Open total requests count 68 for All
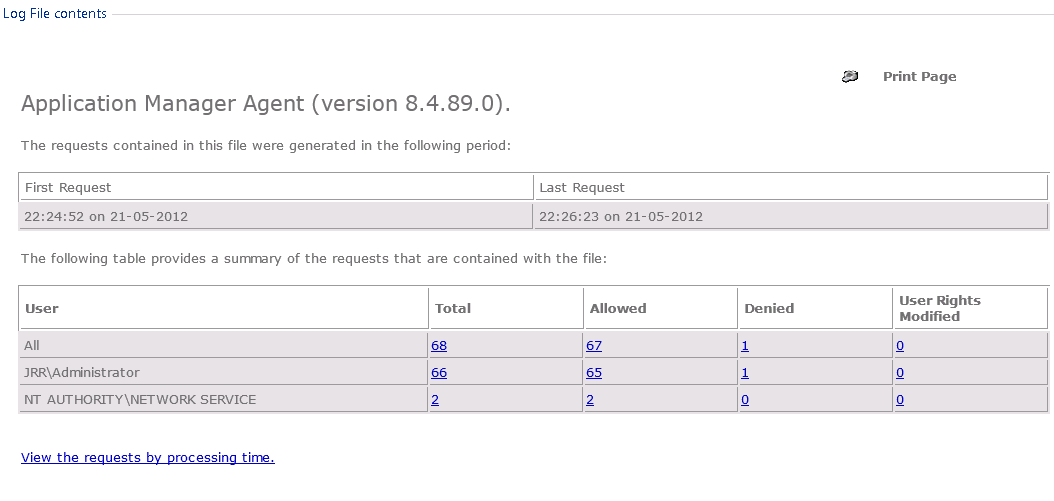 [x=439, y=346]
